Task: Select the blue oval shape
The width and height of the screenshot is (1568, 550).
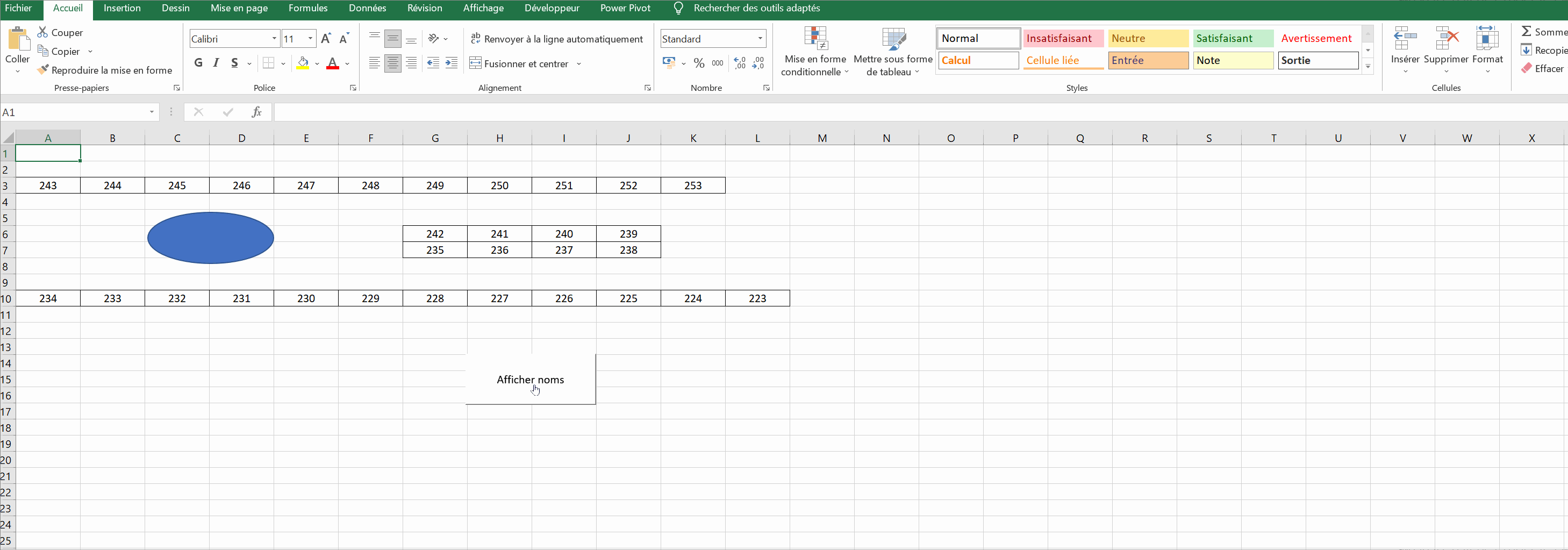Action: [211, 238]
